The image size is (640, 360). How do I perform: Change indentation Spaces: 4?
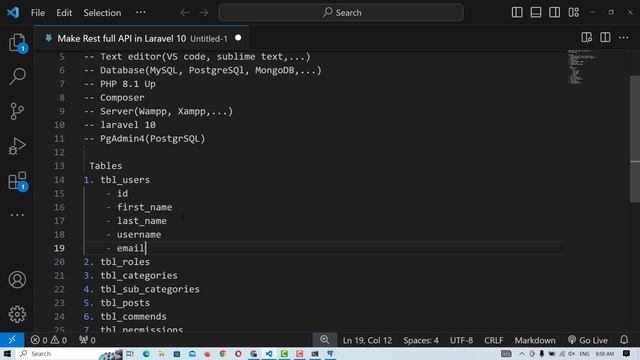(x=421, y=340)
